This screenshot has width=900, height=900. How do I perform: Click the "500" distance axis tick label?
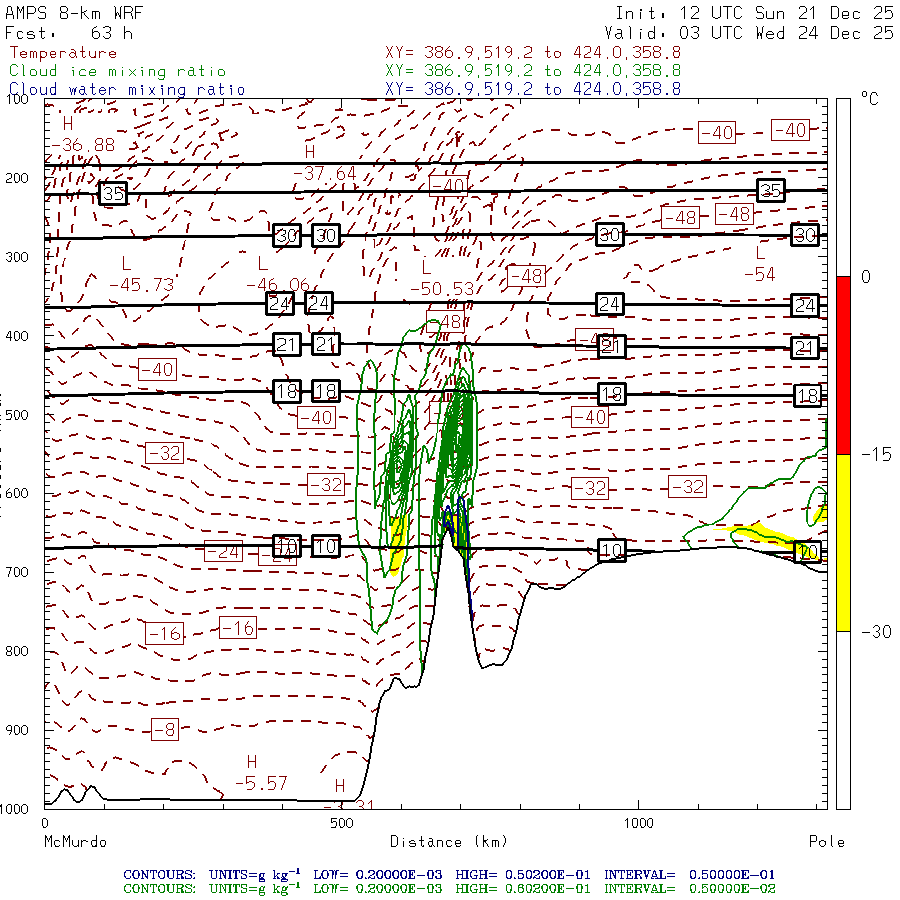[342, 823]
